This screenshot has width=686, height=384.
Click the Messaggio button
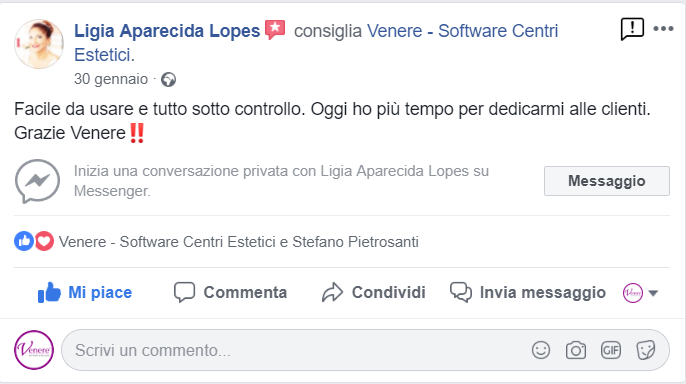607,181
